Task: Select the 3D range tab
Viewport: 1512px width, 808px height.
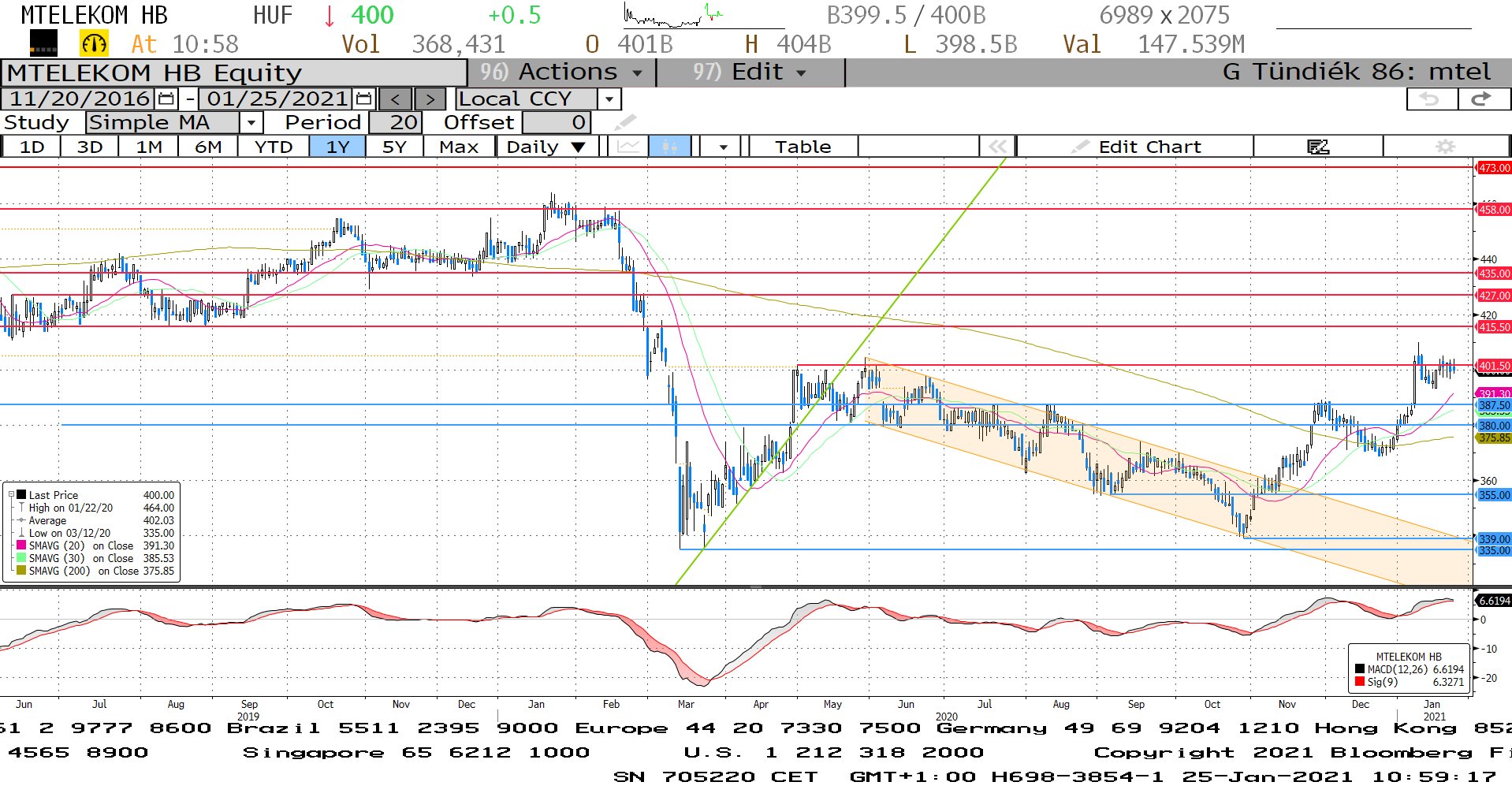Action: tap(90, 147)
